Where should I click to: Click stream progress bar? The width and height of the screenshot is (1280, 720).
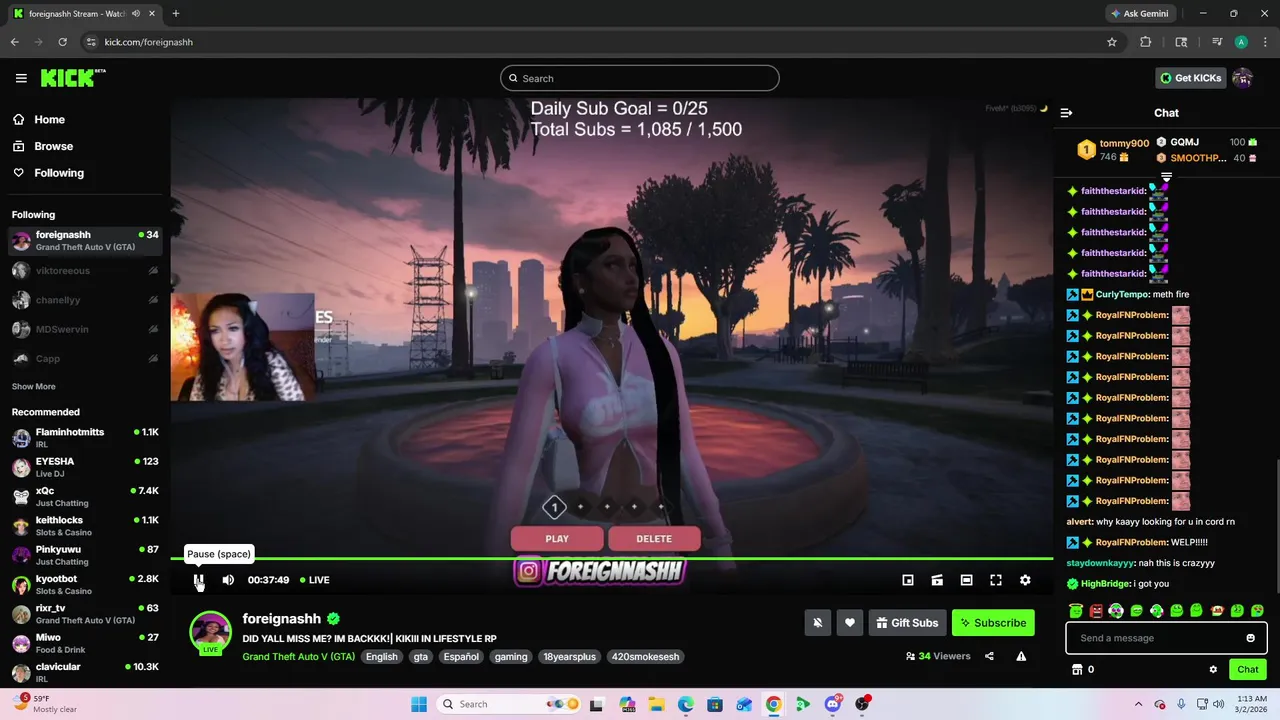pos(612,559)
